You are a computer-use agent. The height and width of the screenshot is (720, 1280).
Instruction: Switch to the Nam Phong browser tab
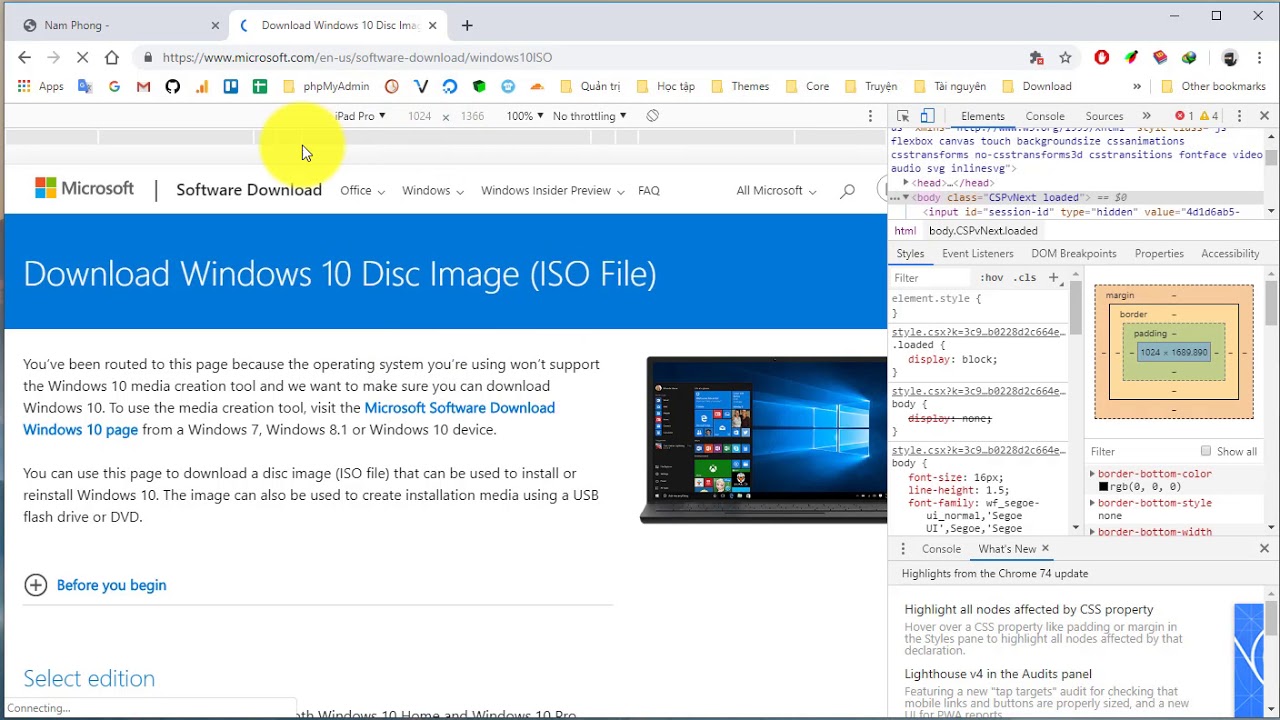[x=120, y=25]
